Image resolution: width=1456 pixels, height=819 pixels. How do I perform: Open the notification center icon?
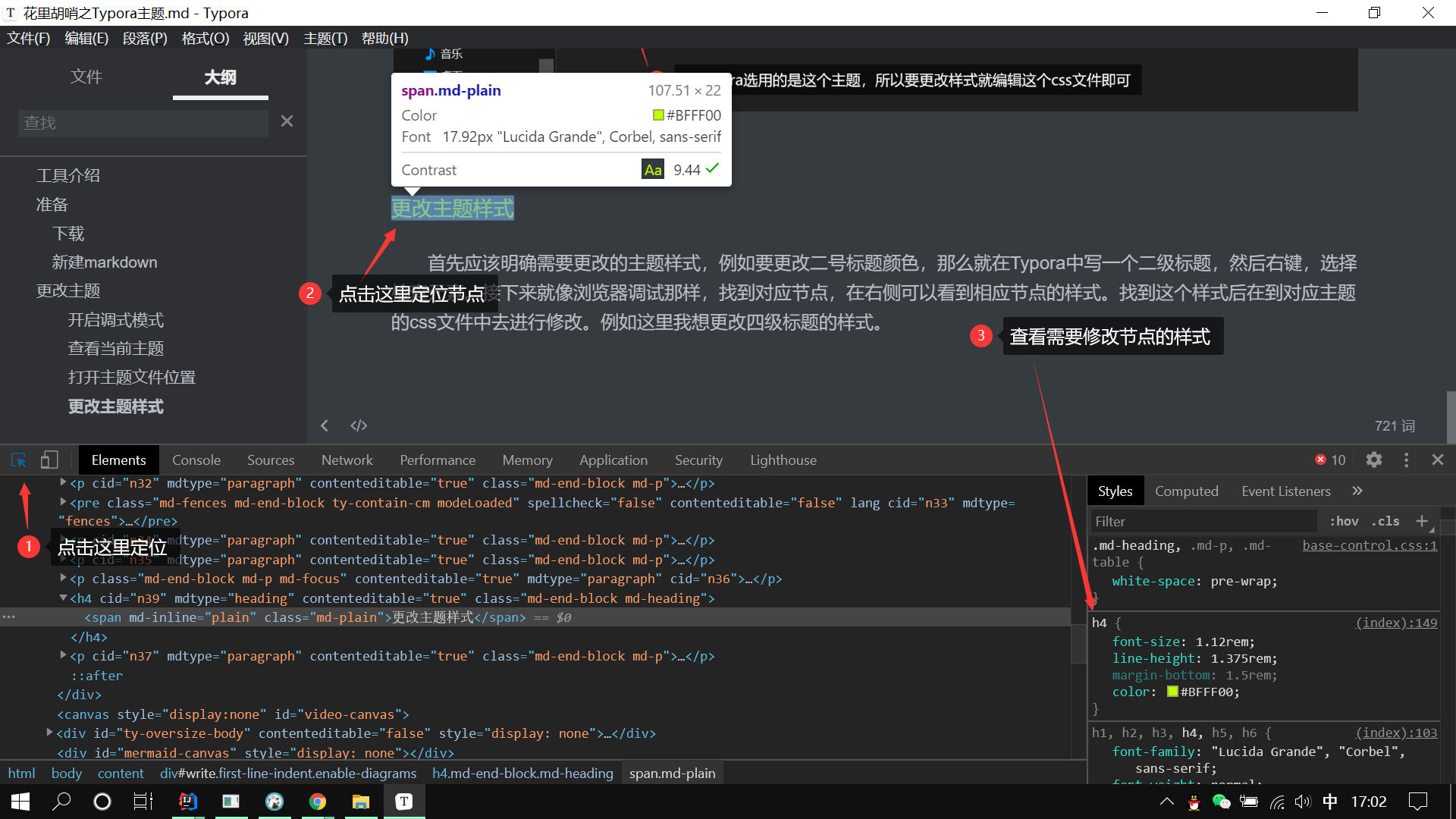tap(1418, 802)
